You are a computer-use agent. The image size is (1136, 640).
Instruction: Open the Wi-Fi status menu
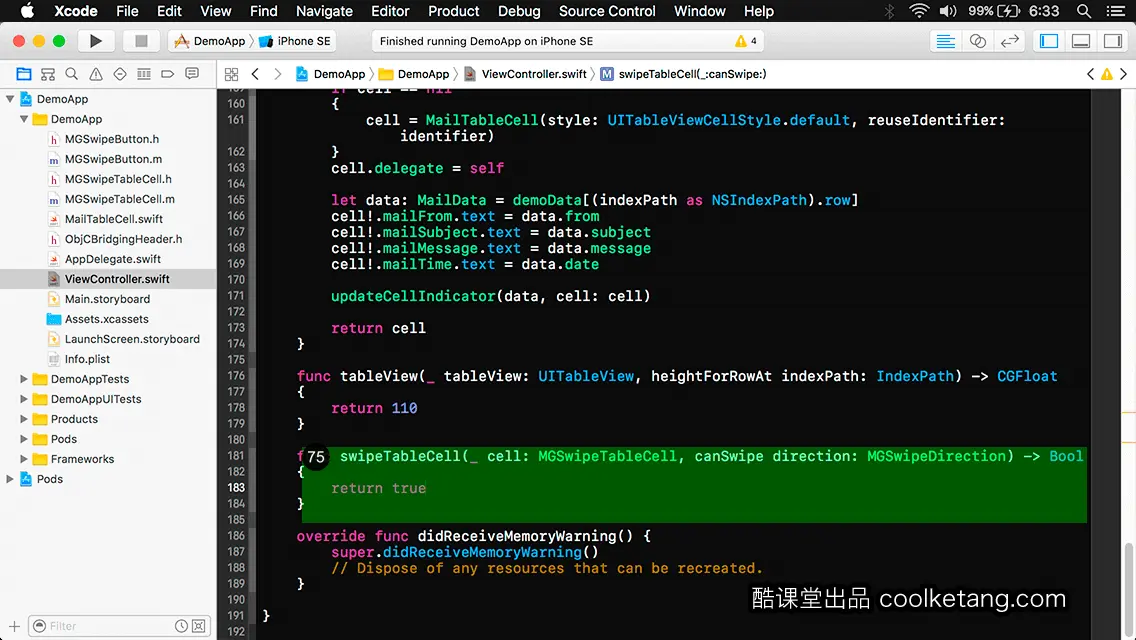(919, 11)
